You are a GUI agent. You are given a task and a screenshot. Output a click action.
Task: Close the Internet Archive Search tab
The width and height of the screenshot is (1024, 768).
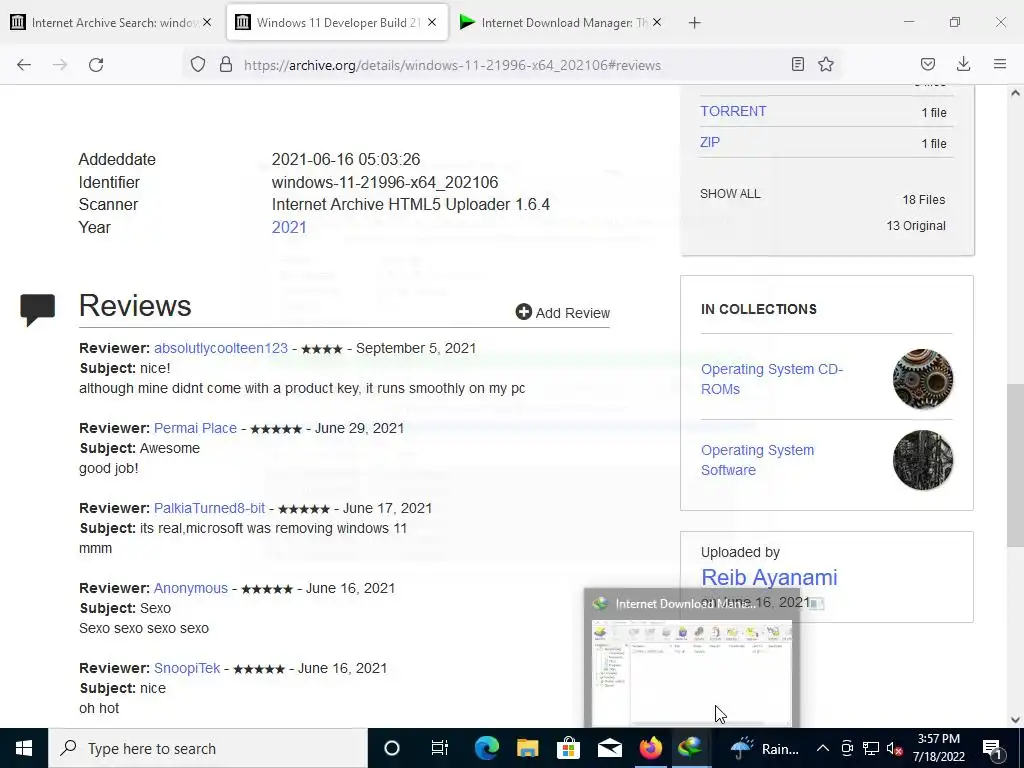[207, 22]
